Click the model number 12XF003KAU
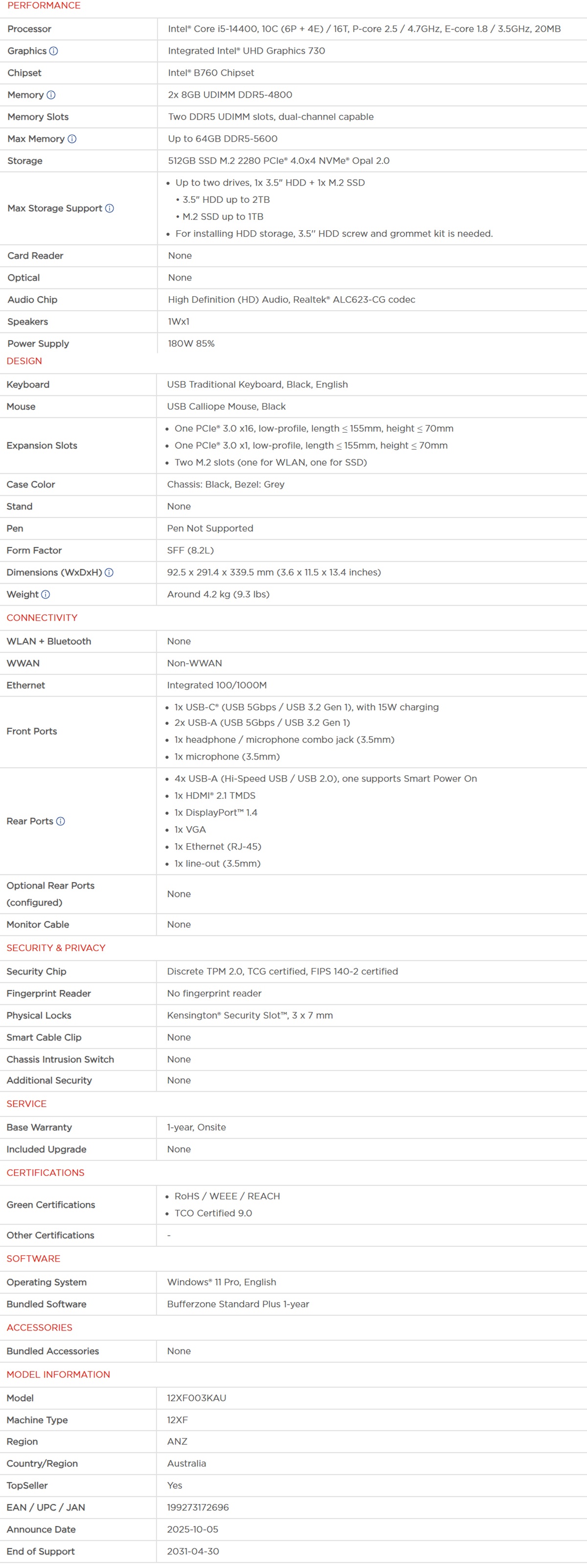 [197, 1397]
